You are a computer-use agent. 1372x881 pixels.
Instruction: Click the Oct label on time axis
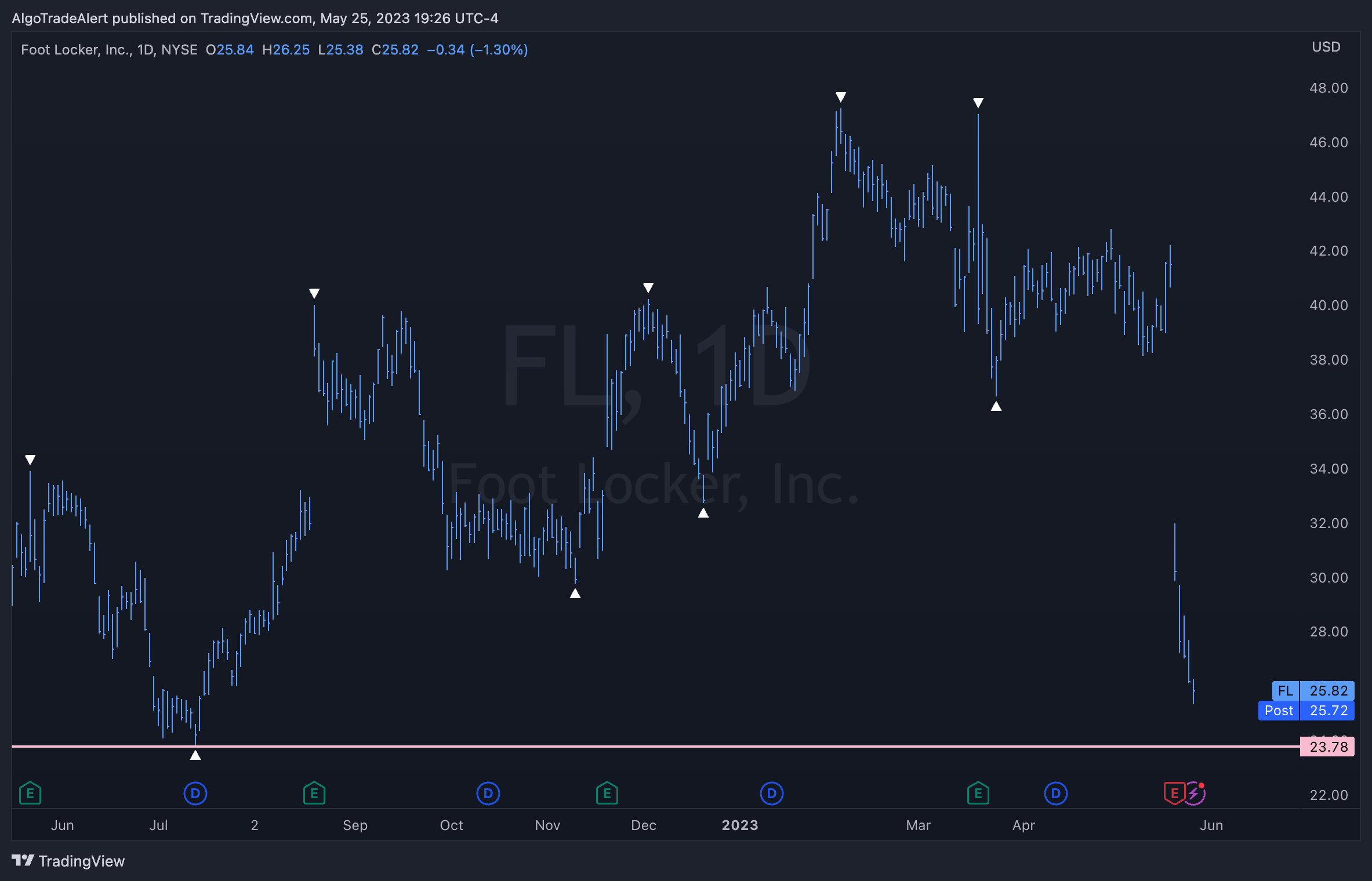pyautogui.click(x=452, y=825)
